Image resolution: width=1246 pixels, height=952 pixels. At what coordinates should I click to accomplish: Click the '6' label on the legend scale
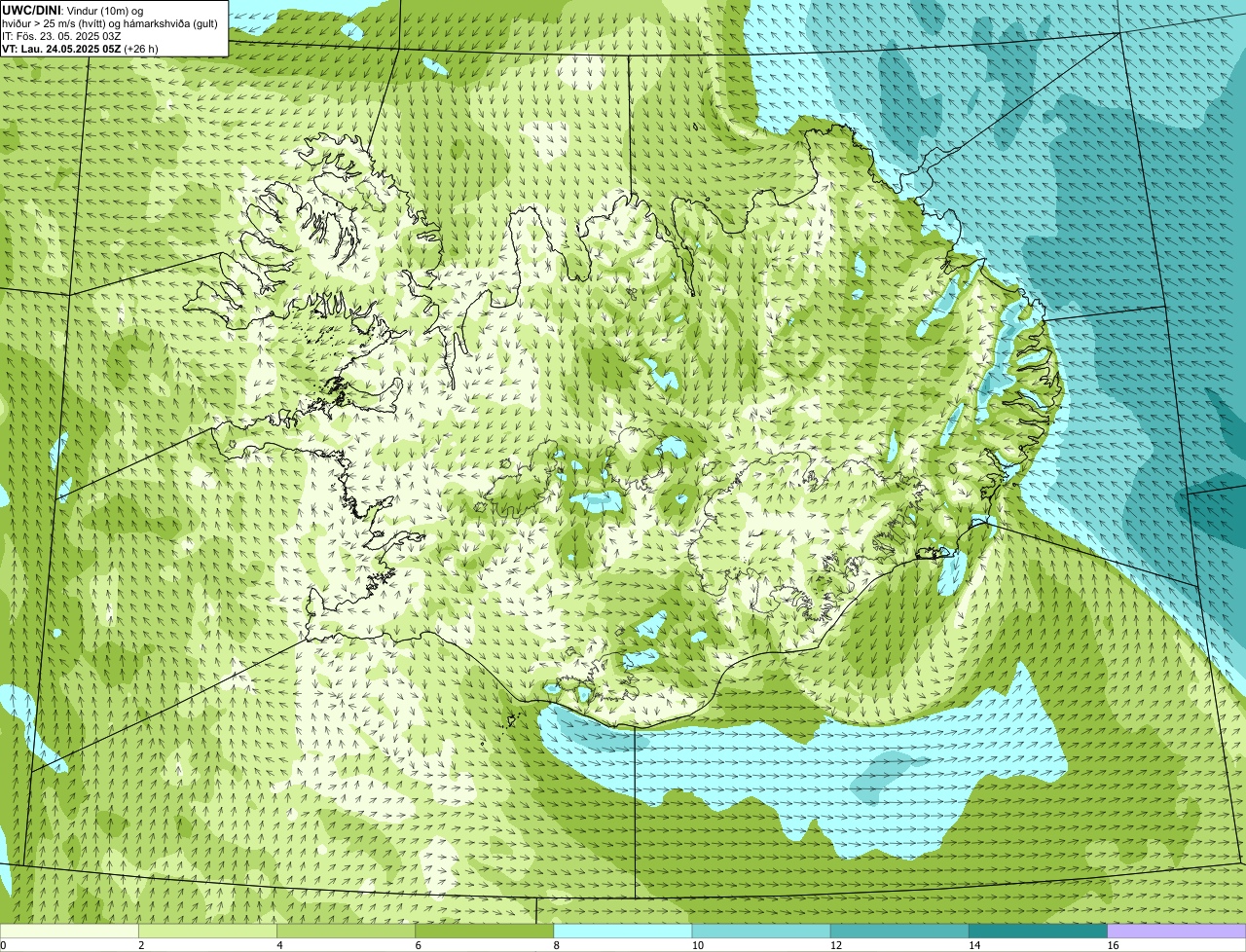pos(419,945)
